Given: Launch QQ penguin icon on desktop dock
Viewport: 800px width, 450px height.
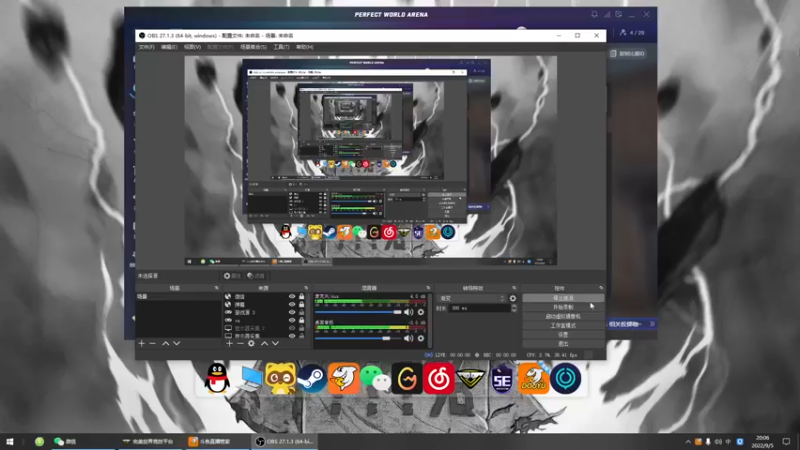Looking at the screenshot, I should pyautogui.click(x=217, y=379).
